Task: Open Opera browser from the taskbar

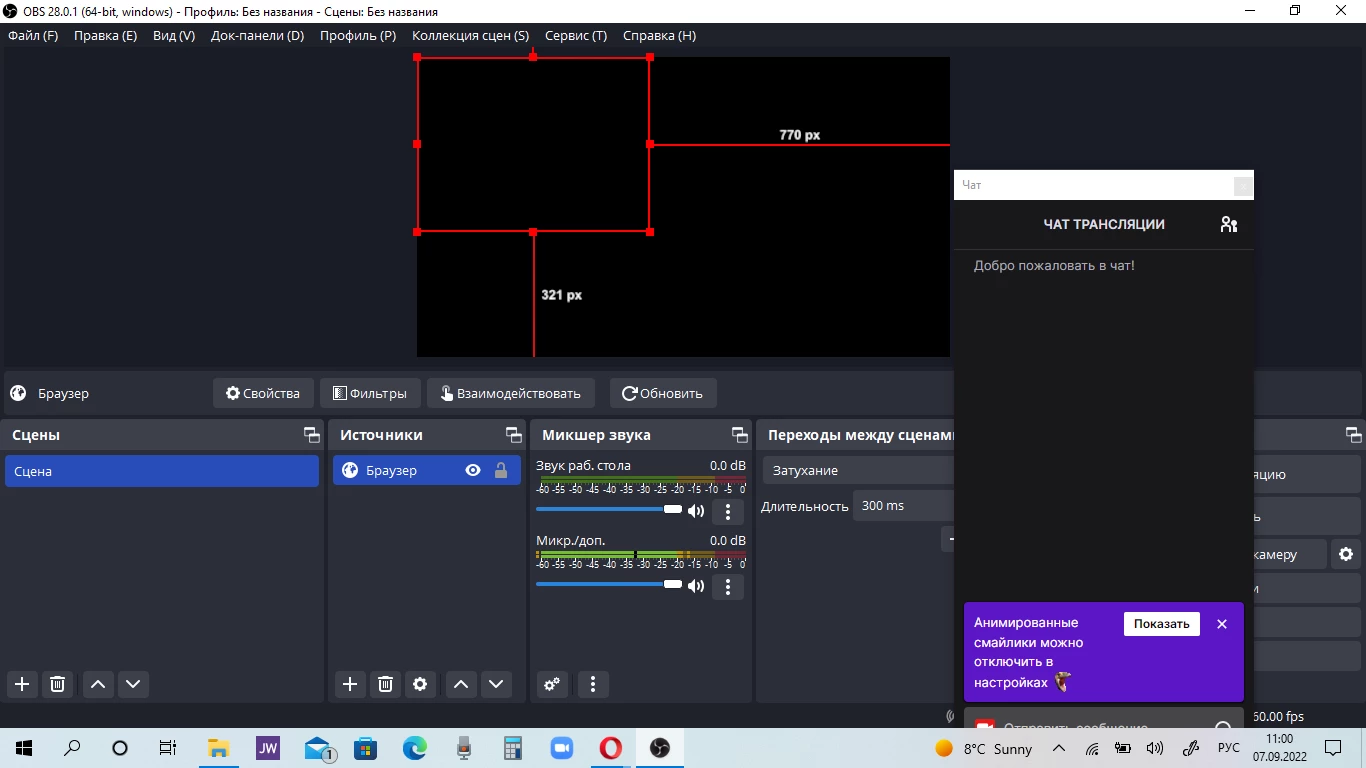Action: (x=611, y=748)
